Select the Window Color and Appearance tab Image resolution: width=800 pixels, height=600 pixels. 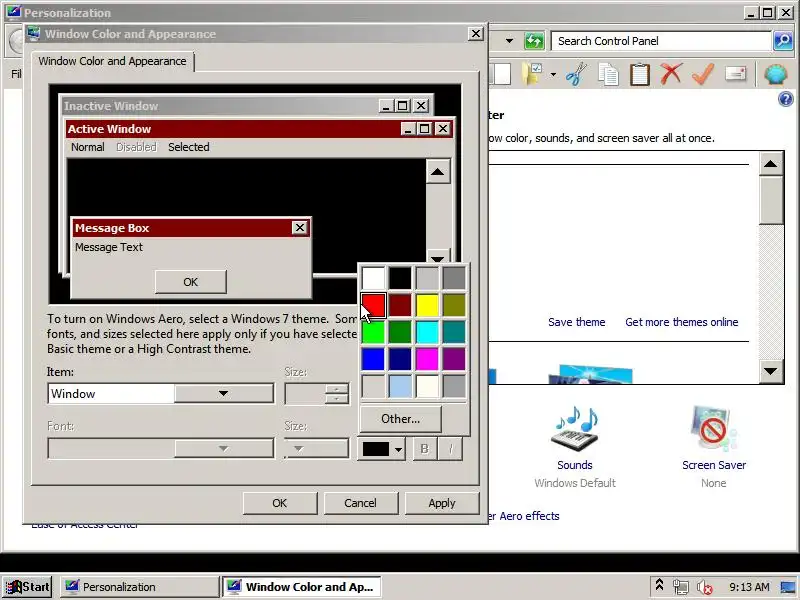[112, 61]
